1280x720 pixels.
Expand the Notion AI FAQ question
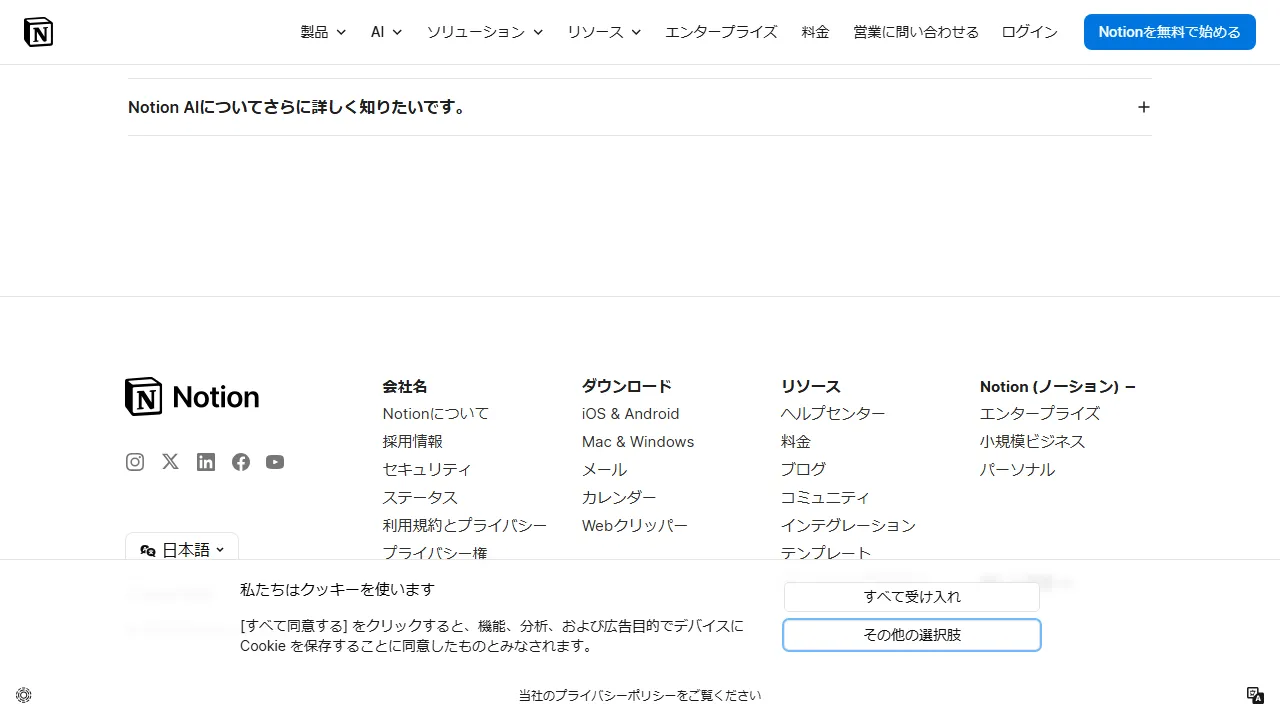click(1143, 107)
